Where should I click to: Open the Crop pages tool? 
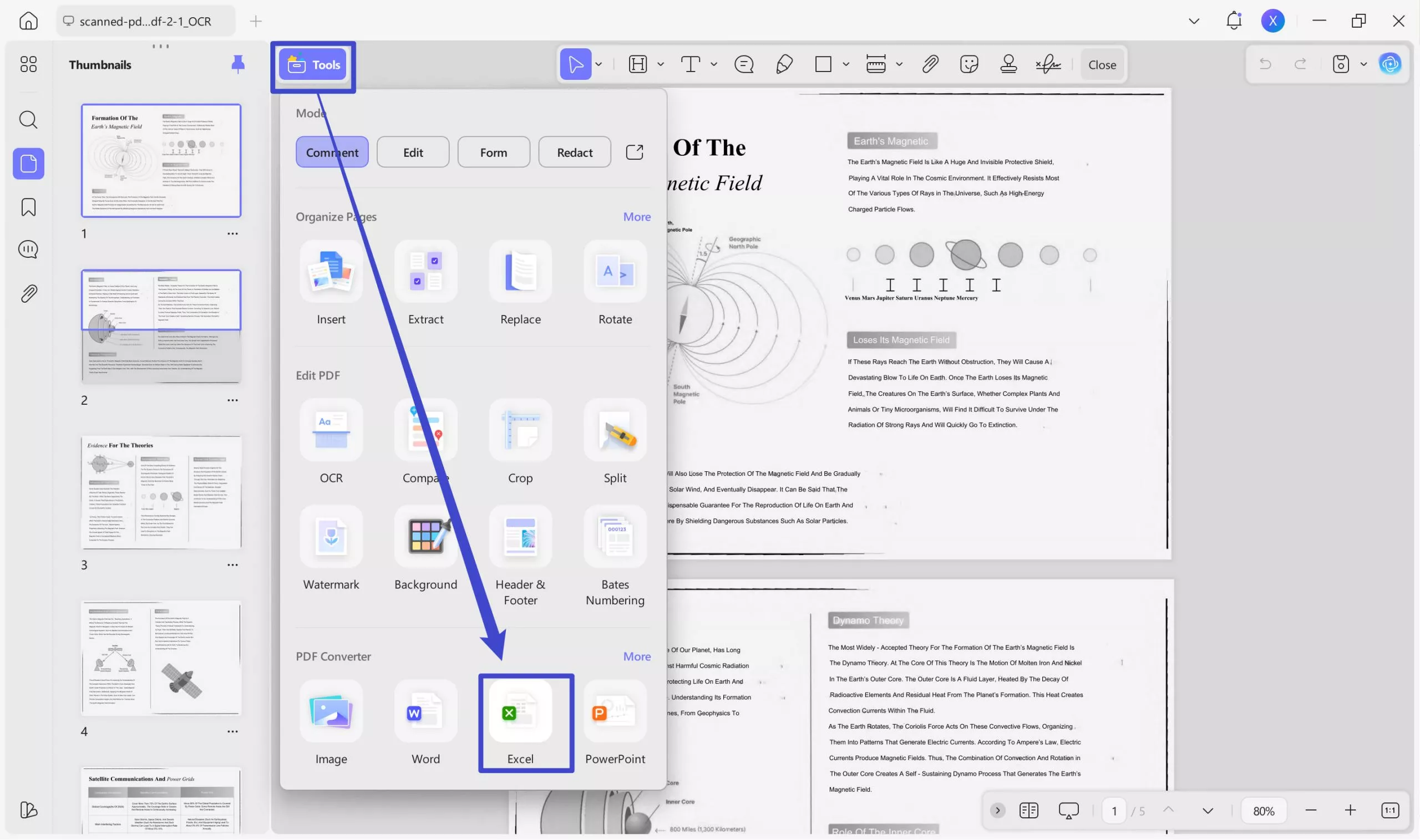(520, 430)
